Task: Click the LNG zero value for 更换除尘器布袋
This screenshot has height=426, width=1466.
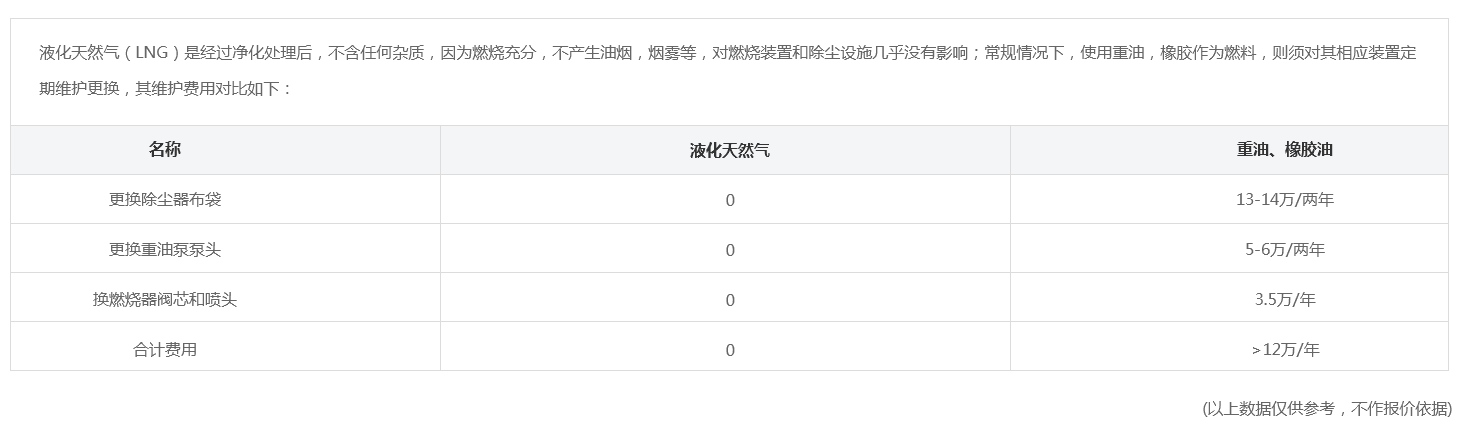Action: 730,200
